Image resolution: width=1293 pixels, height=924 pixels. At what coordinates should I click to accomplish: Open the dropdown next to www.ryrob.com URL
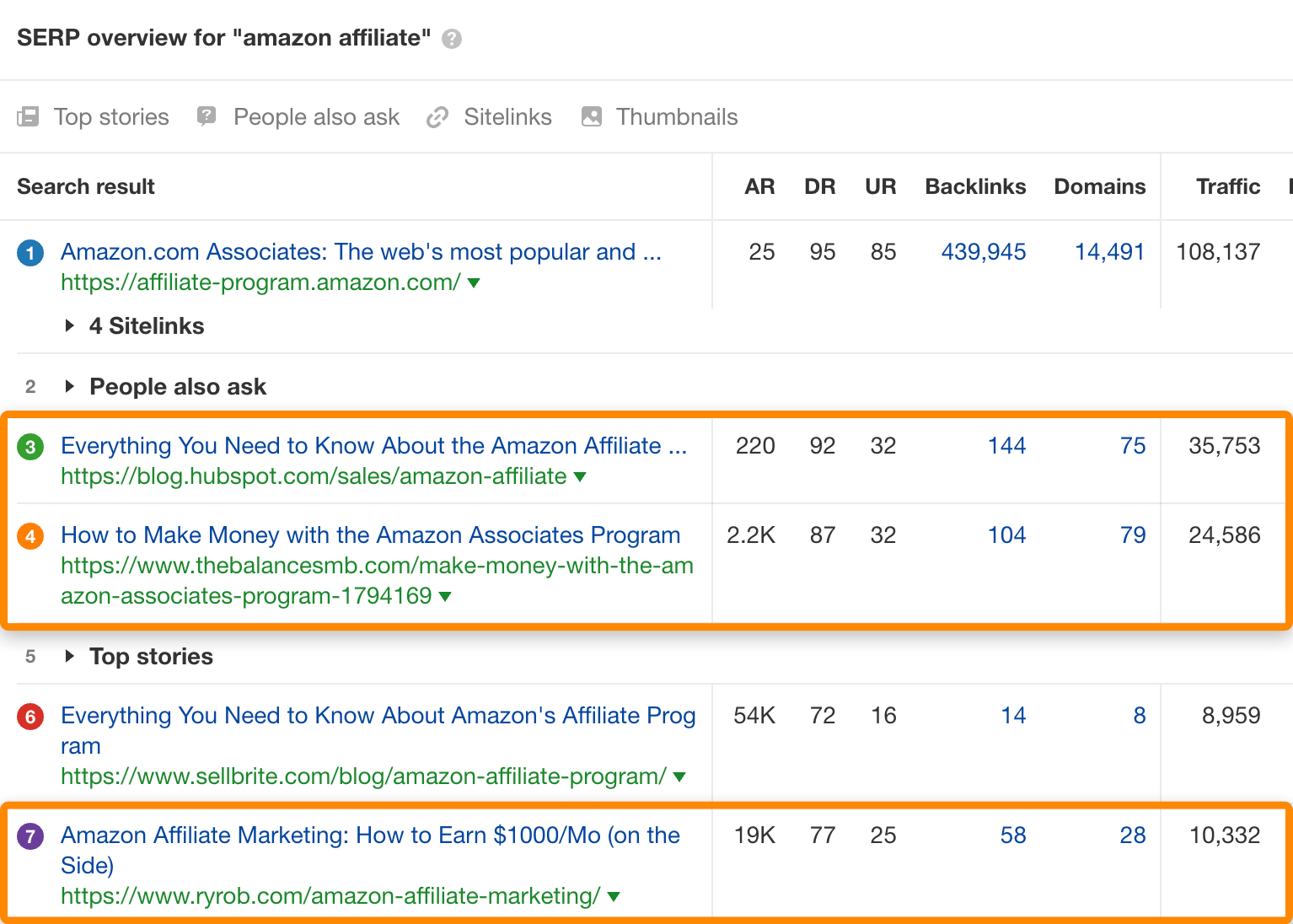pos(612,897)
